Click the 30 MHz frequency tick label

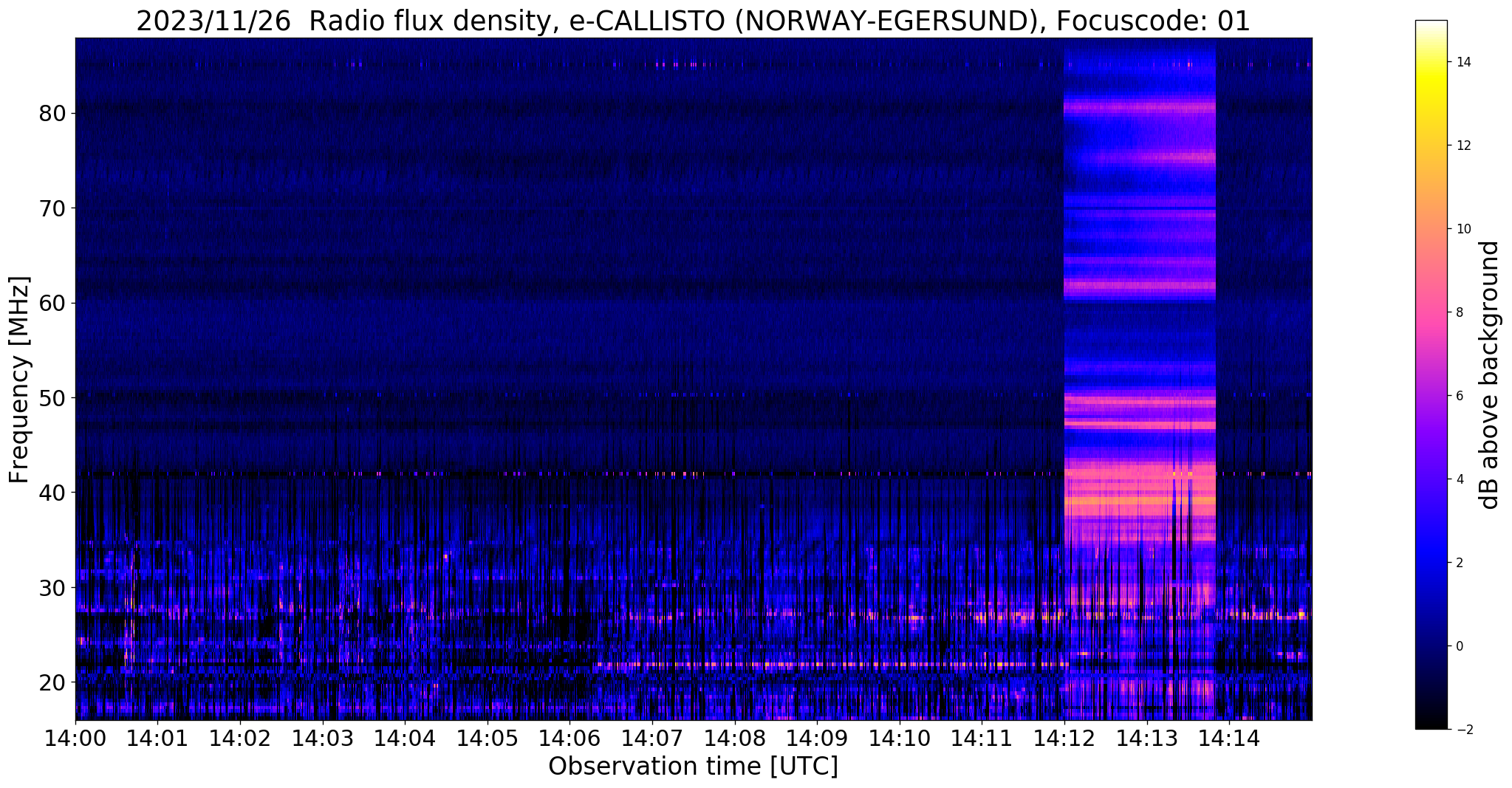pyautogui.click(x=52, y=588)
